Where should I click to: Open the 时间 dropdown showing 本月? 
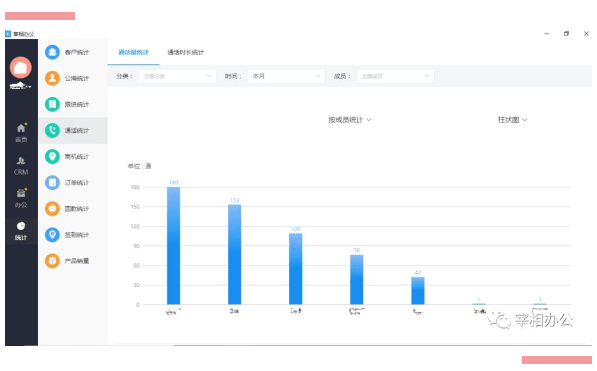286,76
